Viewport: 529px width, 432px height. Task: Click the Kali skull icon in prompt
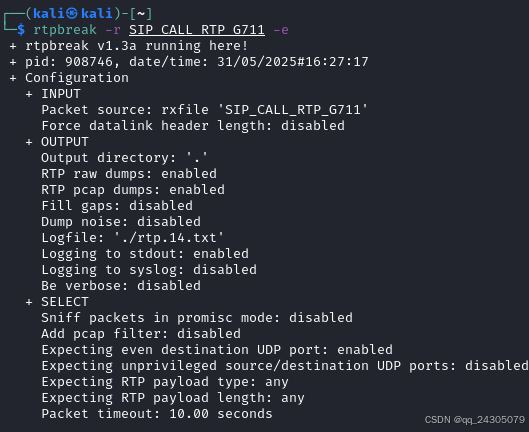pos(72,14)
